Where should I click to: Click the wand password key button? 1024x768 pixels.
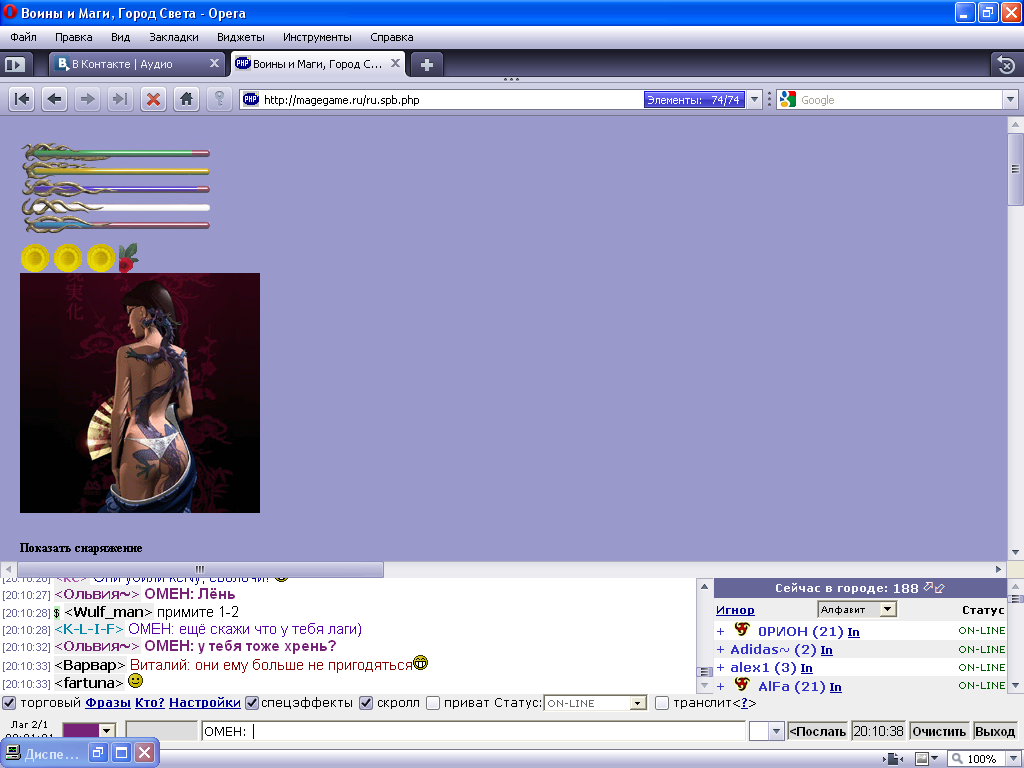pyautogui.click(x=219, y=99)
